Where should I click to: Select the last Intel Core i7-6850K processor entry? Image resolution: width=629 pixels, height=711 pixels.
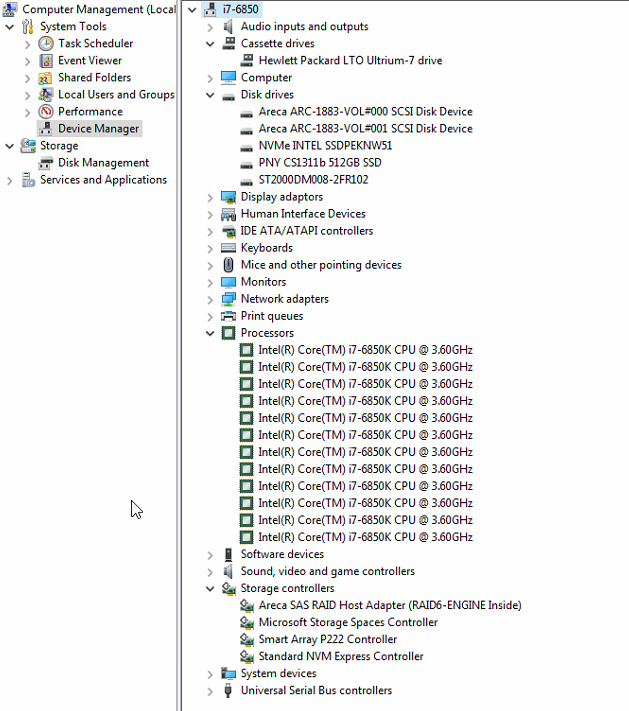click(x=366, y=537)
